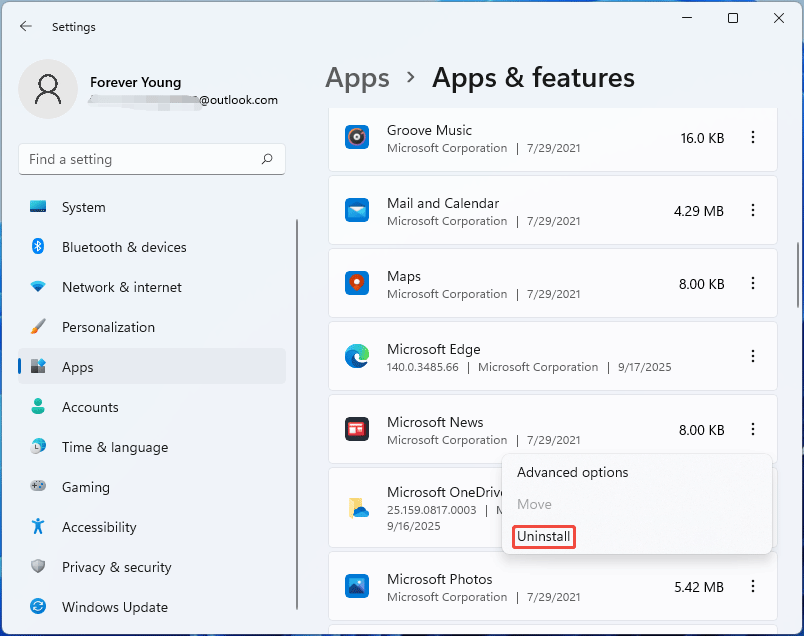Viewport: 804px width, 636px height.
Task: Select Uninstall from the context menu
Action: click(x=544, y=537)
